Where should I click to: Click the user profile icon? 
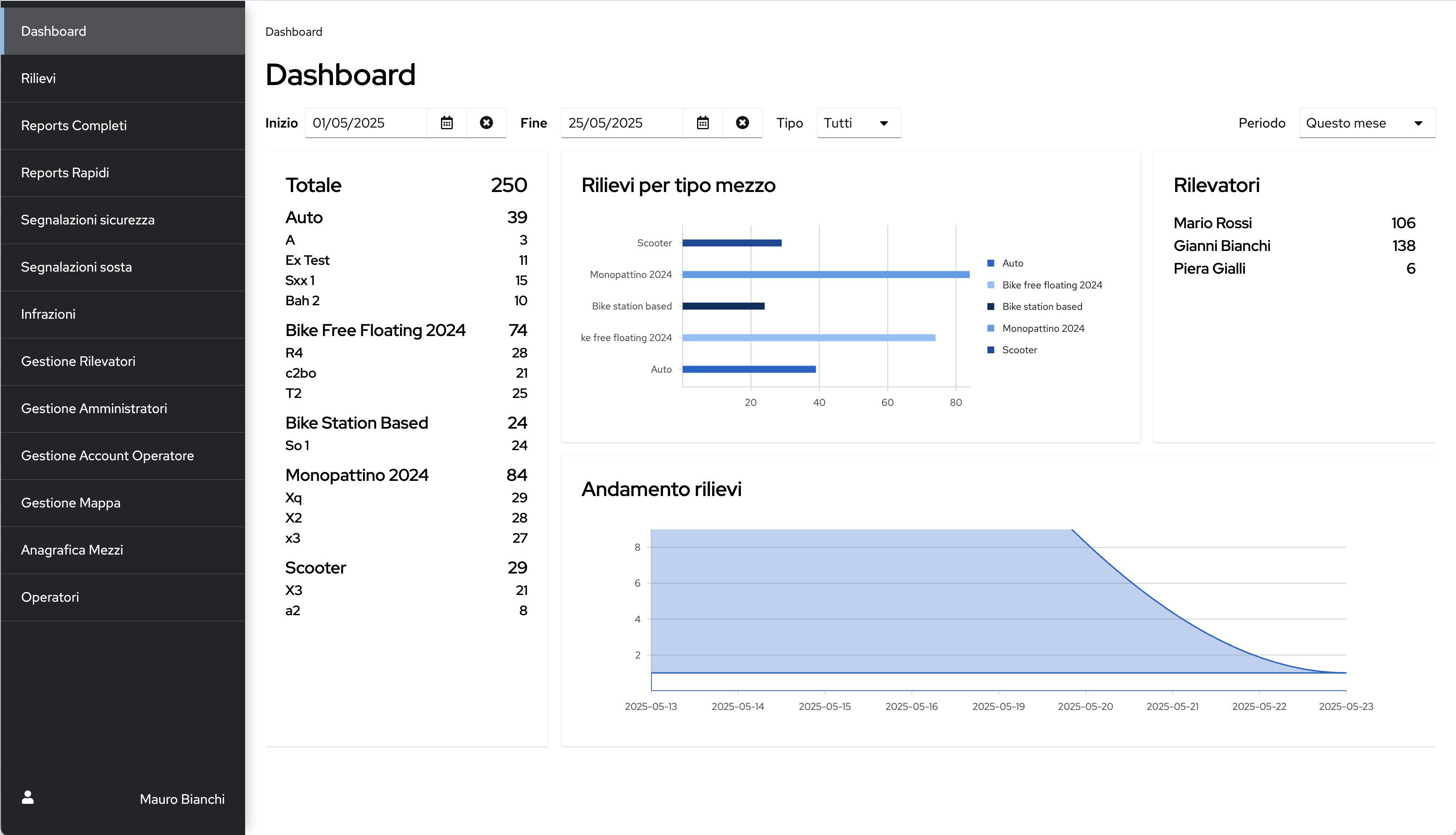27,798
